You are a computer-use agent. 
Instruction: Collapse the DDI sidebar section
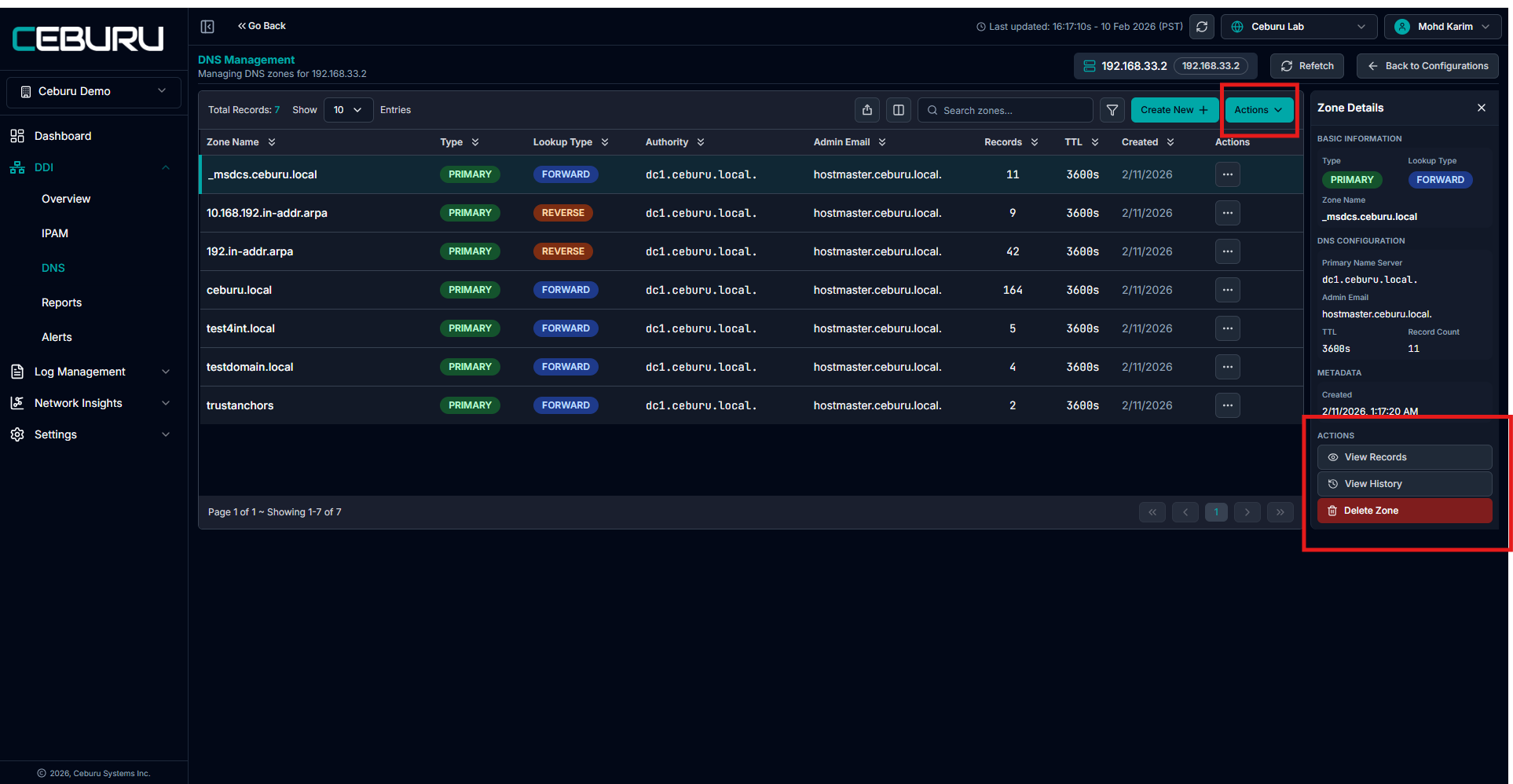click(x=165, y=167)
